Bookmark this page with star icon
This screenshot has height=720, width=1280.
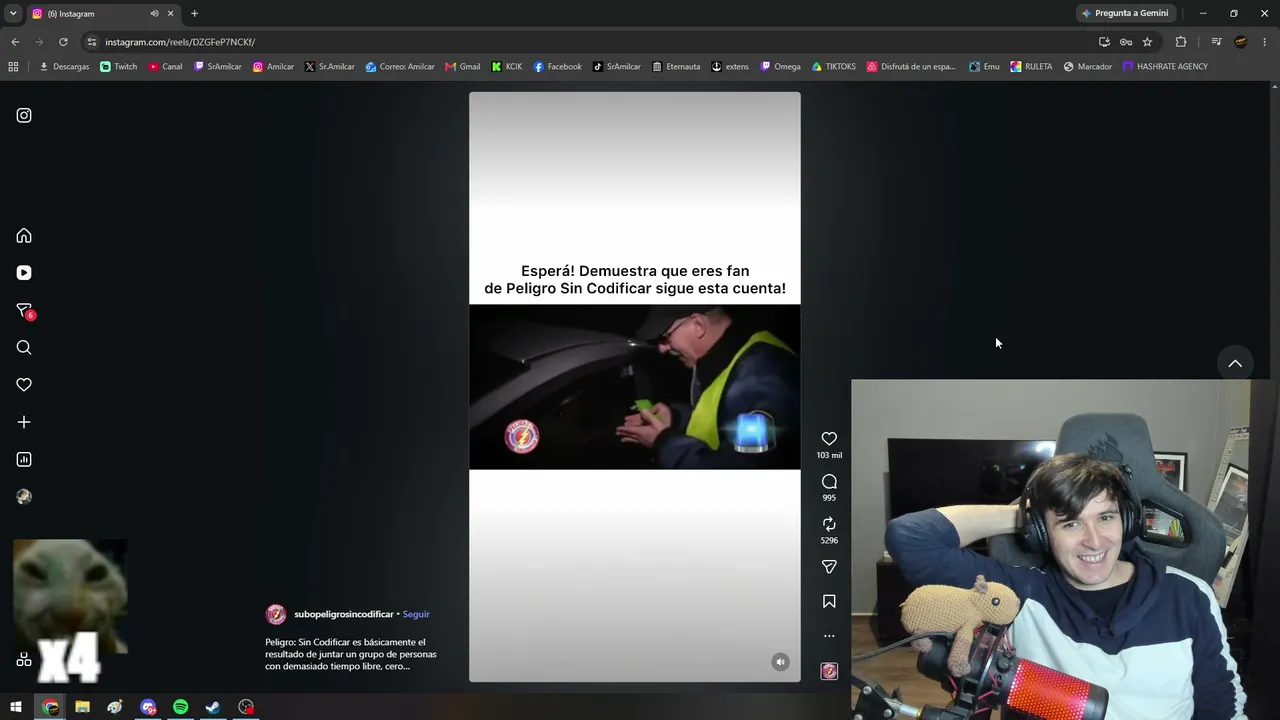pyautogui.click(x=1147, y=42)
